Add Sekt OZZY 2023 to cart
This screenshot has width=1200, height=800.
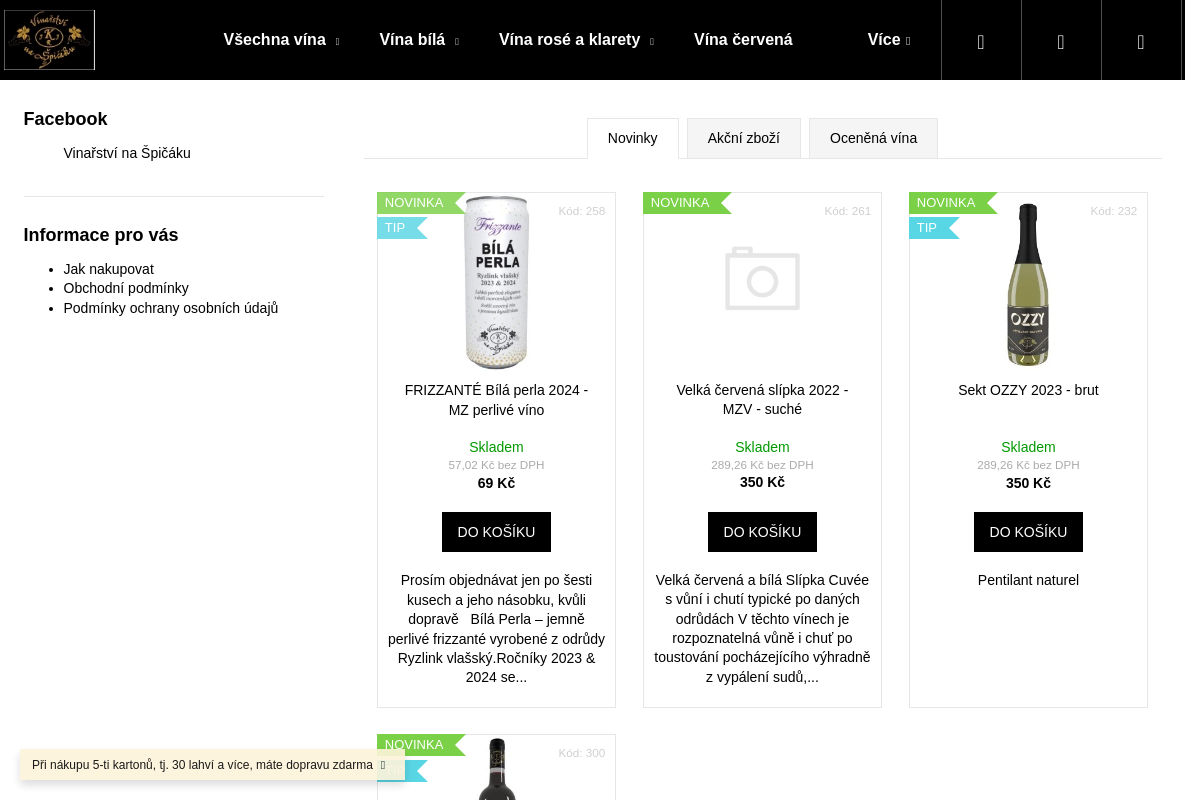point(1028,532)
